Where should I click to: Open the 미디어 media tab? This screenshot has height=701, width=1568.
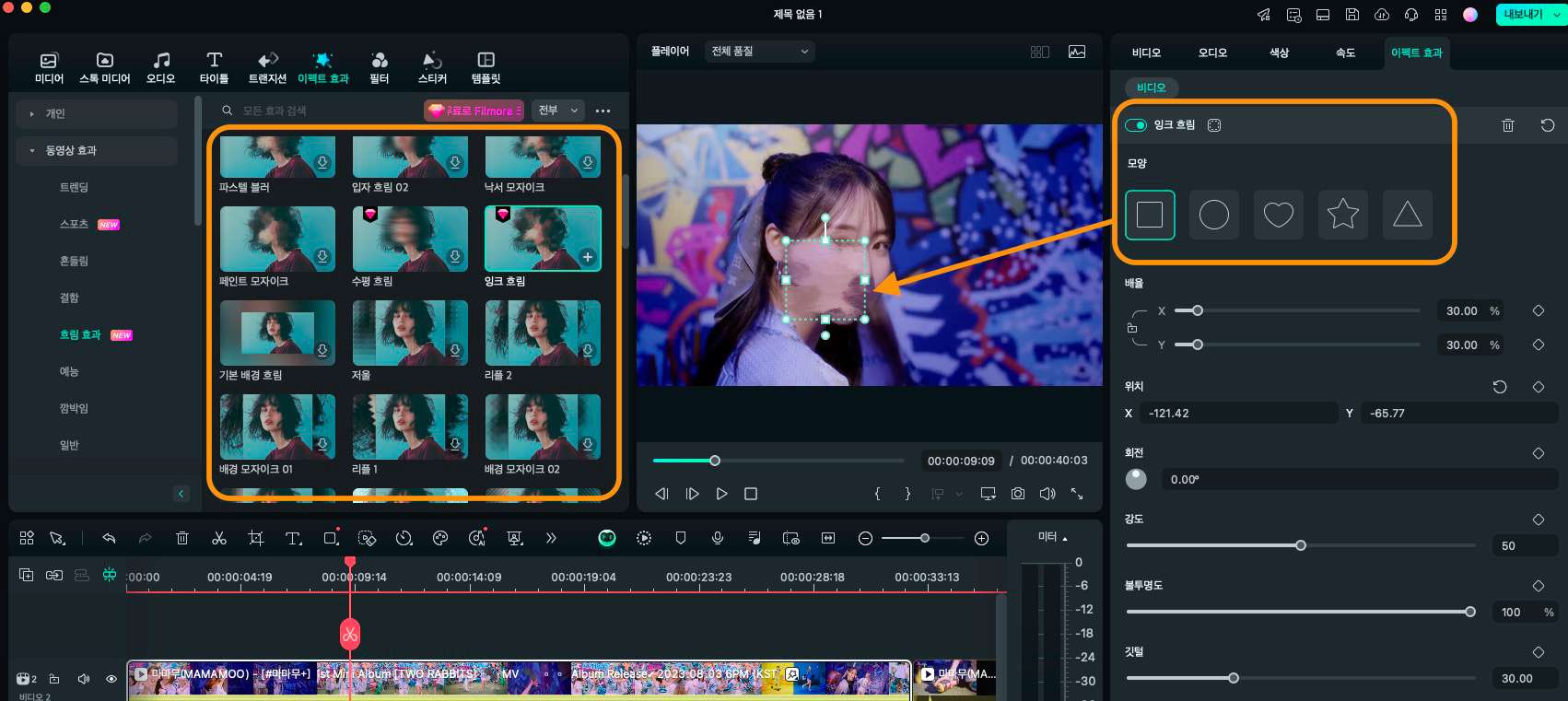49,68
